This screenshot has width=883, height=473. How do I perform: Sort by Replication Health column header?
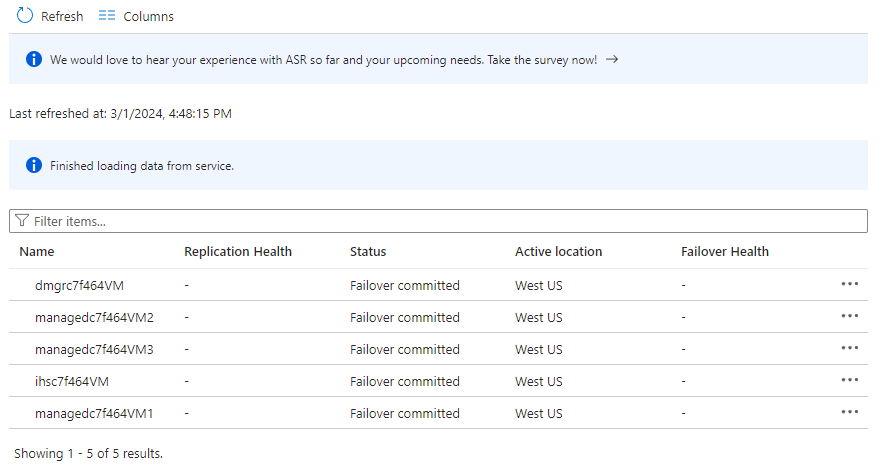click(238, 252)
